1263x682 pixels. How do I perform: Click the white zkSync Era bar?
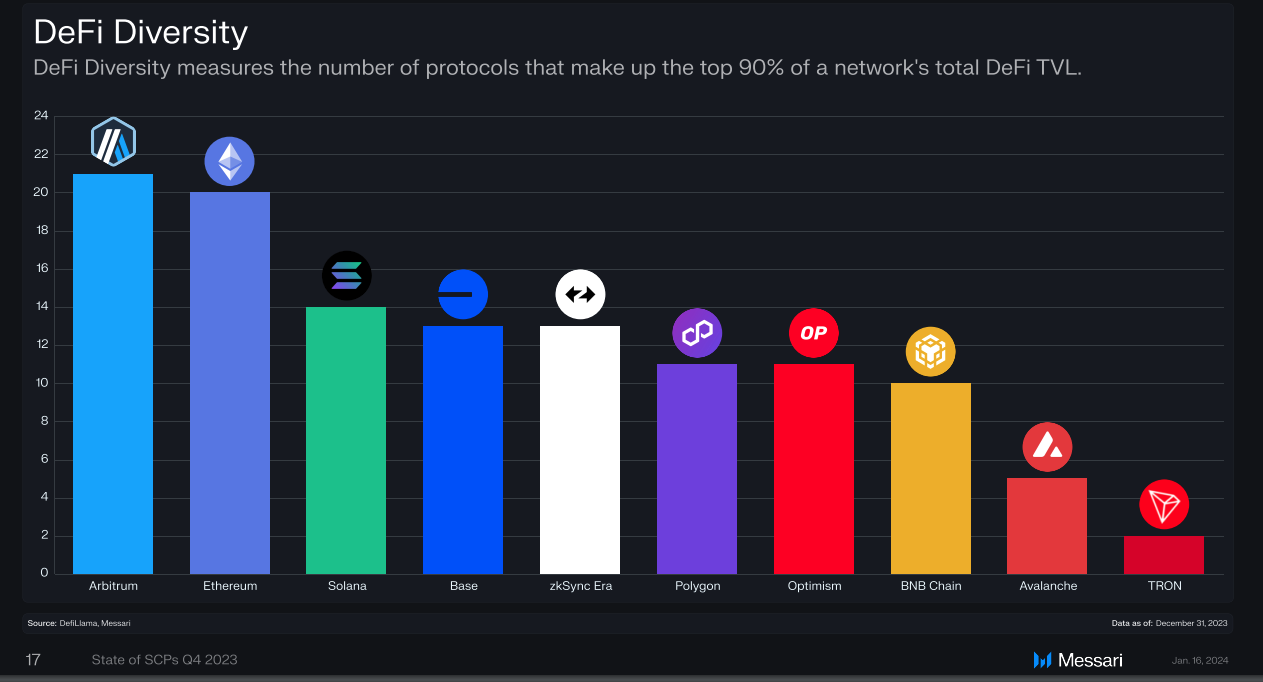point(580,450)
